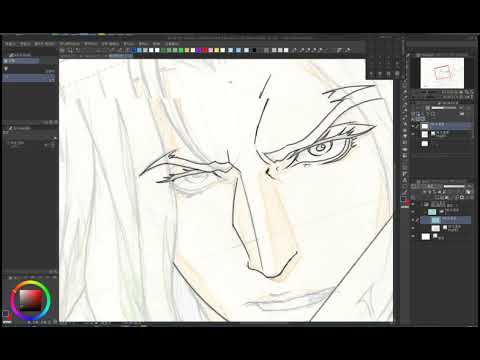The width and height of the screenshot is (480, 360).
Task: Pick the black swatch in the top color bar
Action: 254,50
